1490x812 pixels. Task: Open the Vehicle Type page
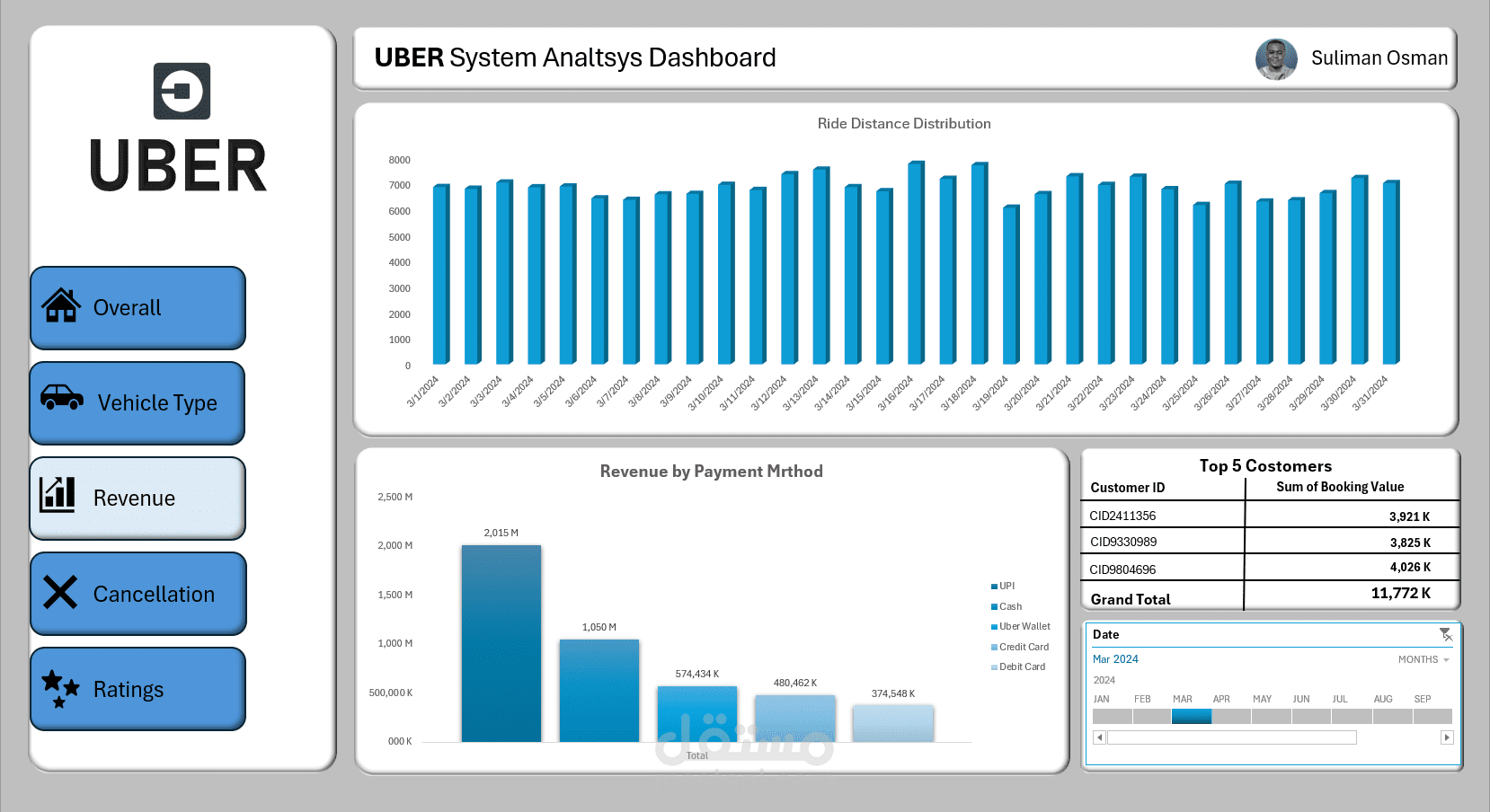(137, 403)
